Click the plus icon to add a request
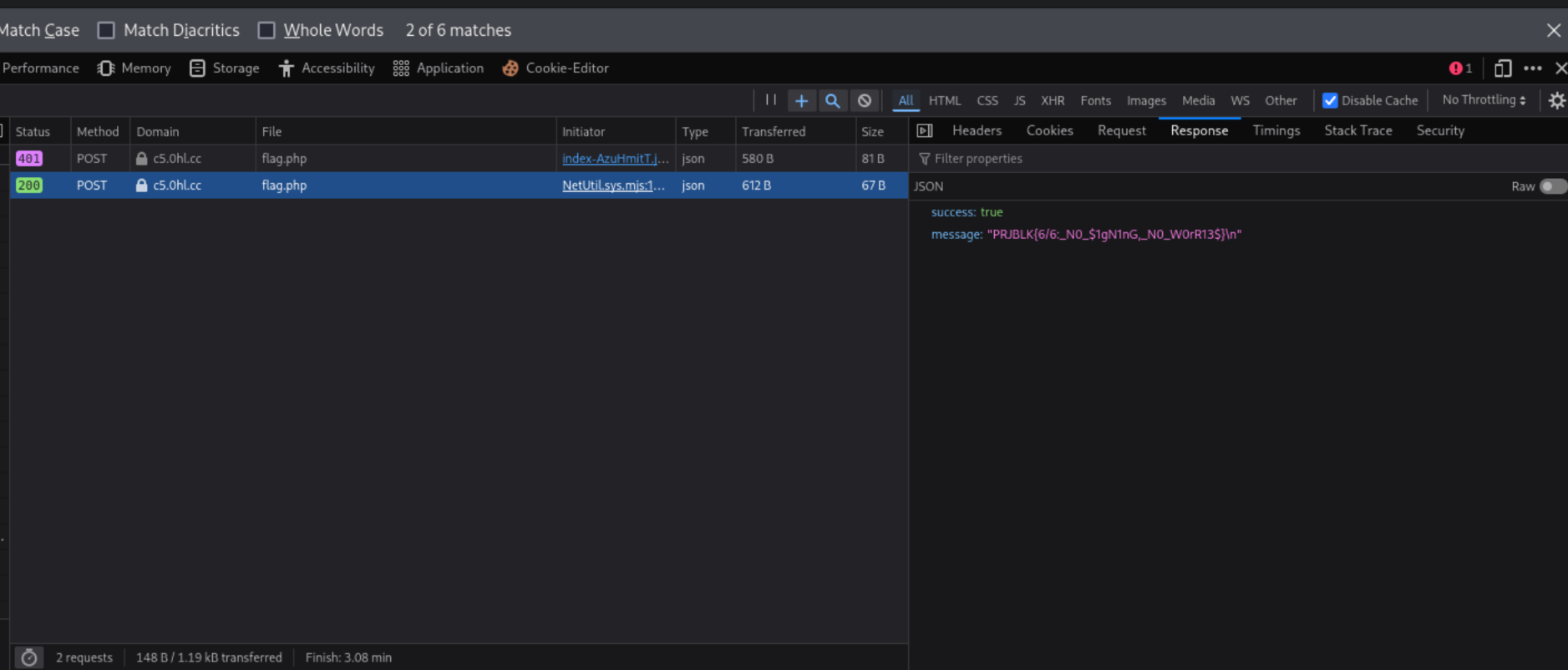 point(801,100)
